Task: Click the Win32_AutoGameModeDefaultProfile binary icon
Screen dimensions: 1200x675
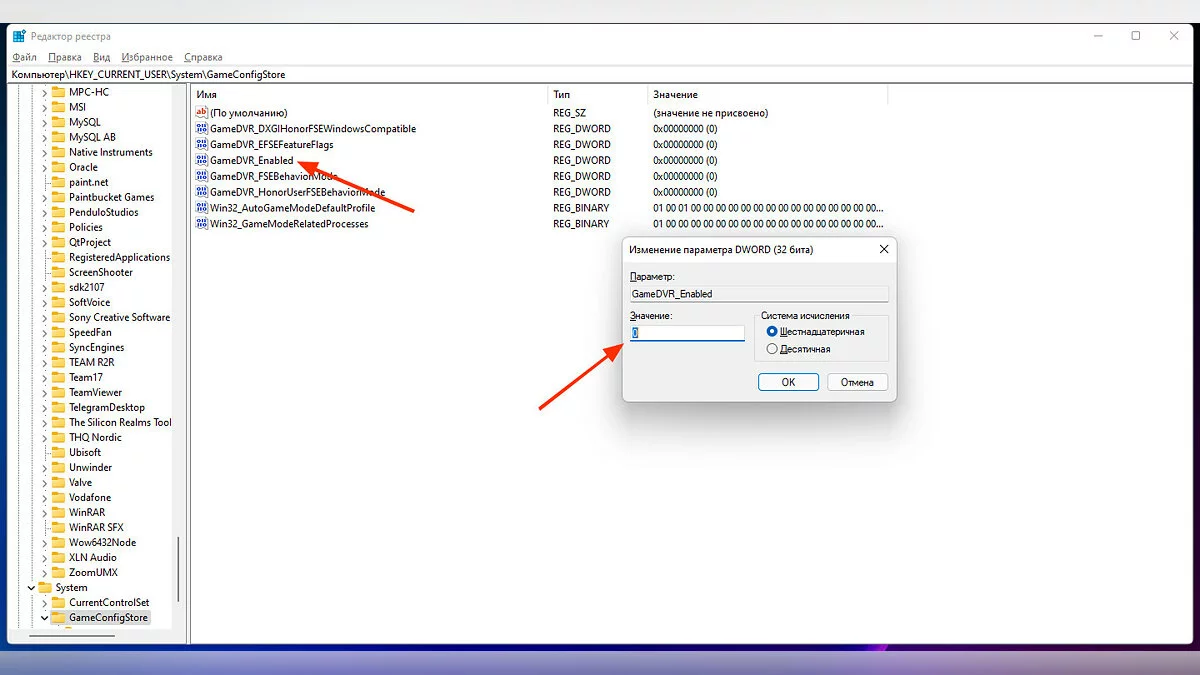Action: point(201,208)
